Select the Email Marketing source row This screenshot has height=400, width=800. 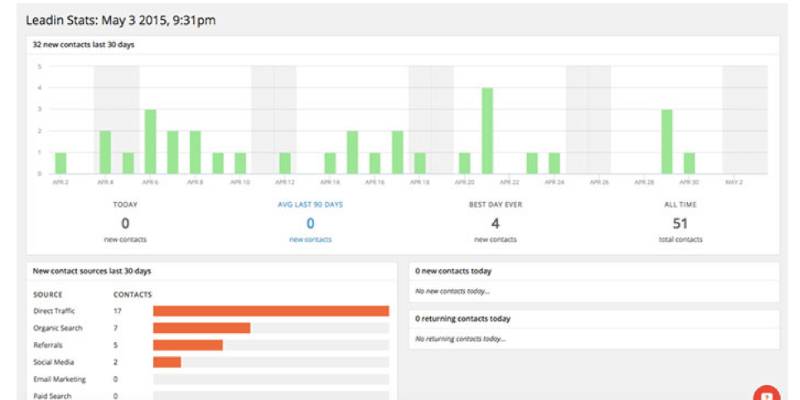211,380
